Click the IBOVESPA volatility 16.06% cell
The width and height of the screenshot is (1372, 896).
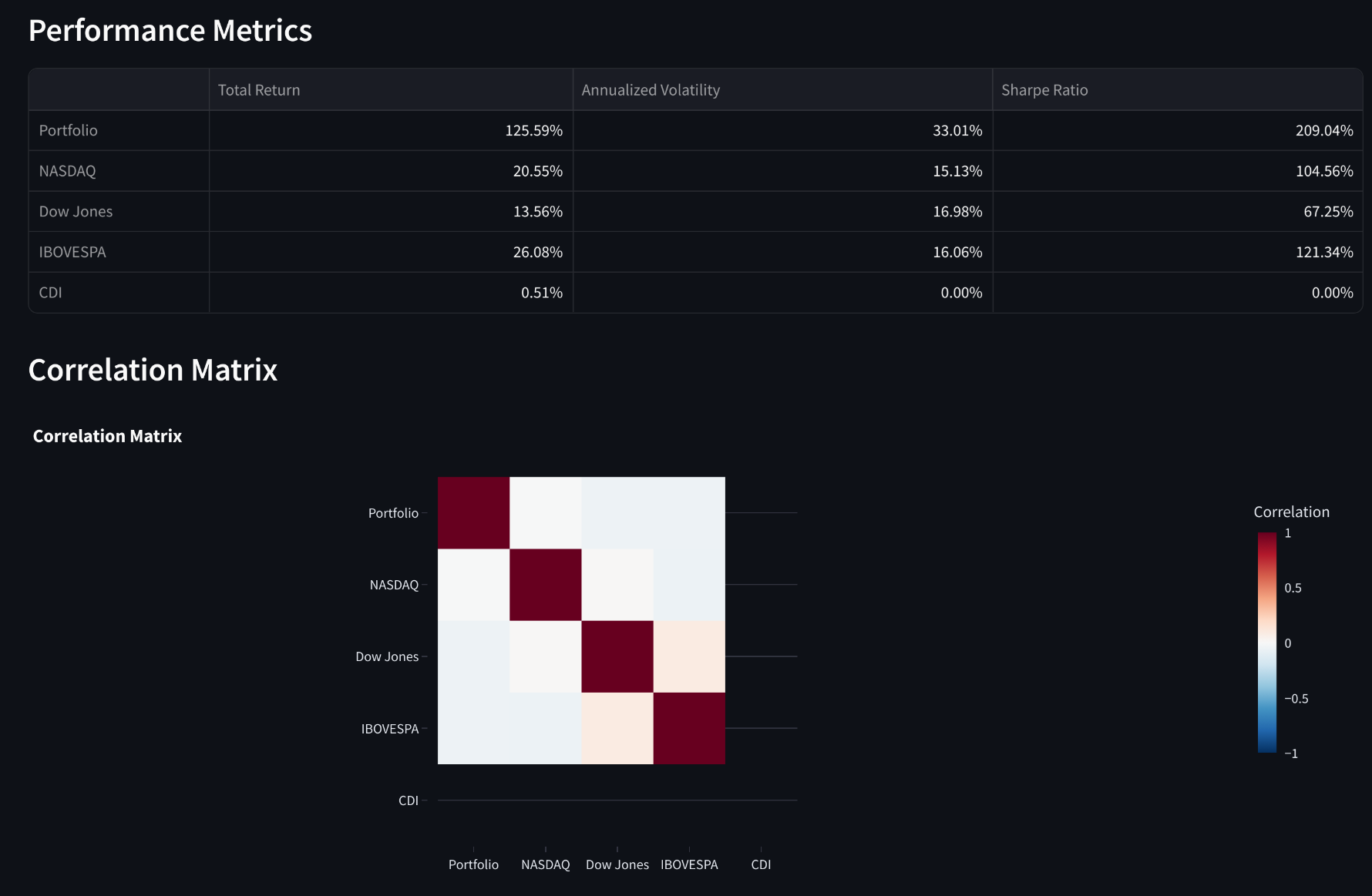(x=782, y=252)
